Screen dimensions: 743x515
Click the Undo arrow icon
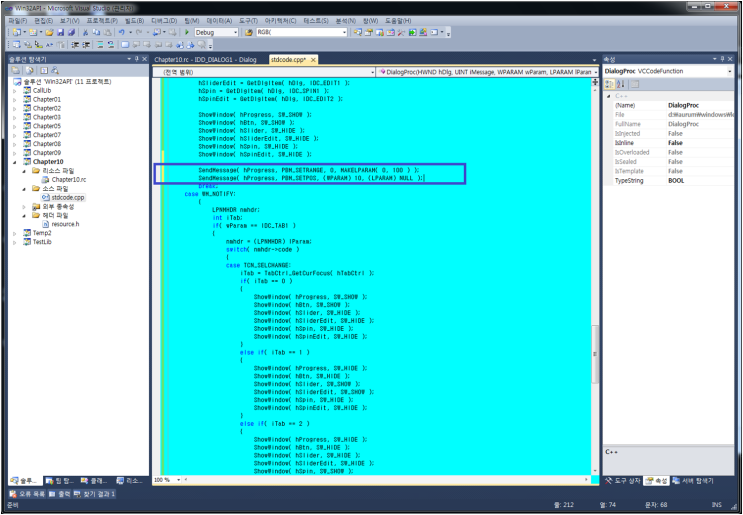pyautogui.click(x=122, y=32)
